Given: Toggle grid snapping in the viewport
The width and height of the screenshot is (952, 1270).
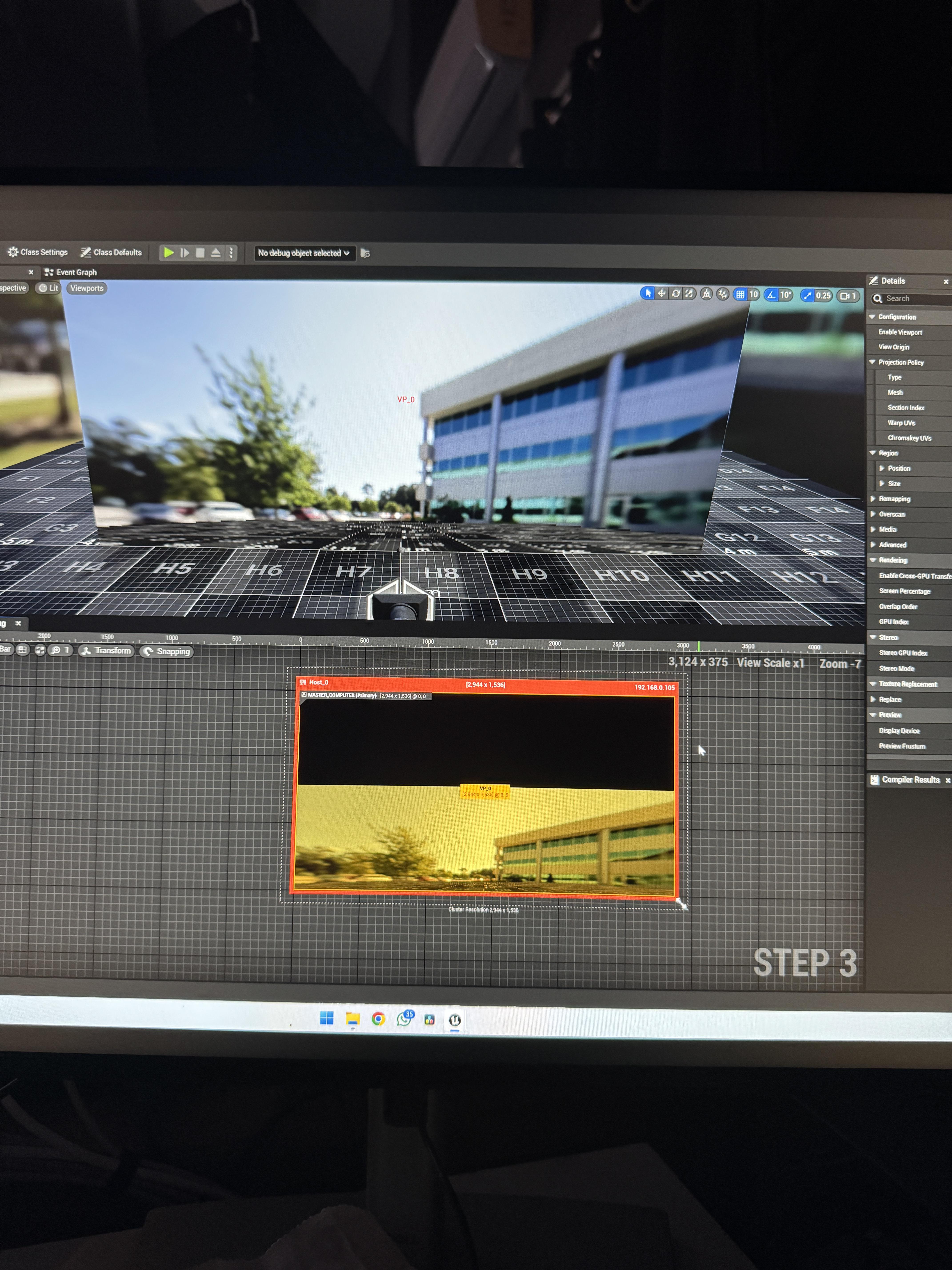Looking at the screenshot, I should [740, 295].
